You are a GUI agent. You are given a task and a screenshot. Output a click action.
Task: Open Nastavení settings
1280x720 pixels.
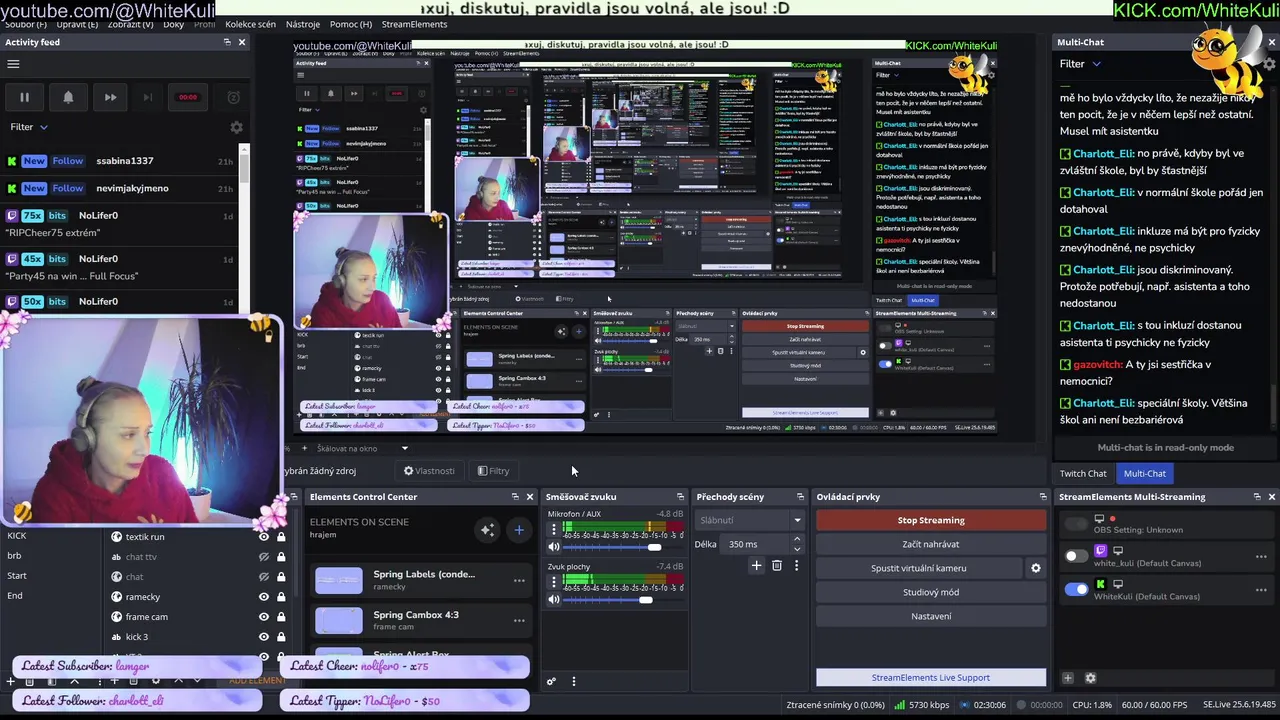click(x=931, y=616)
